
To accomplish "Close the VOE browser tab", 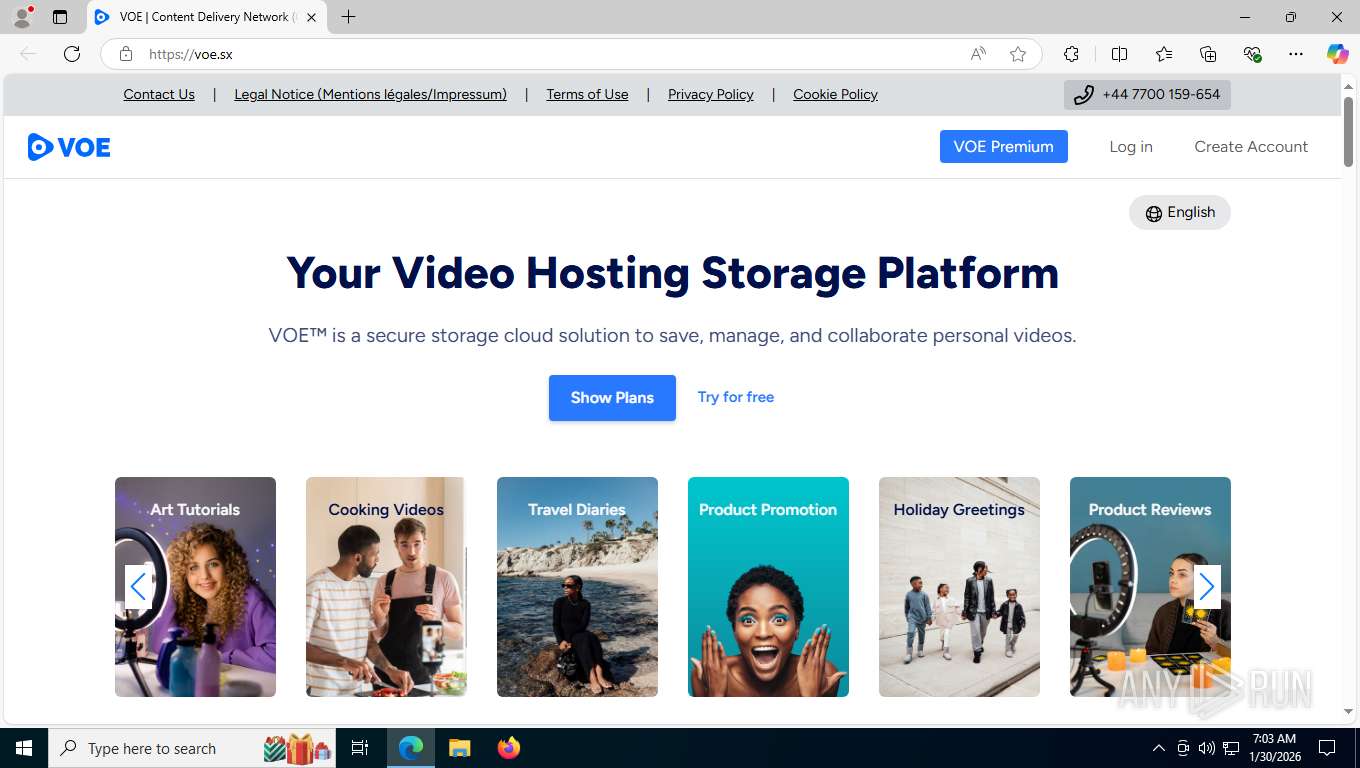I will (x=311, y=17).
